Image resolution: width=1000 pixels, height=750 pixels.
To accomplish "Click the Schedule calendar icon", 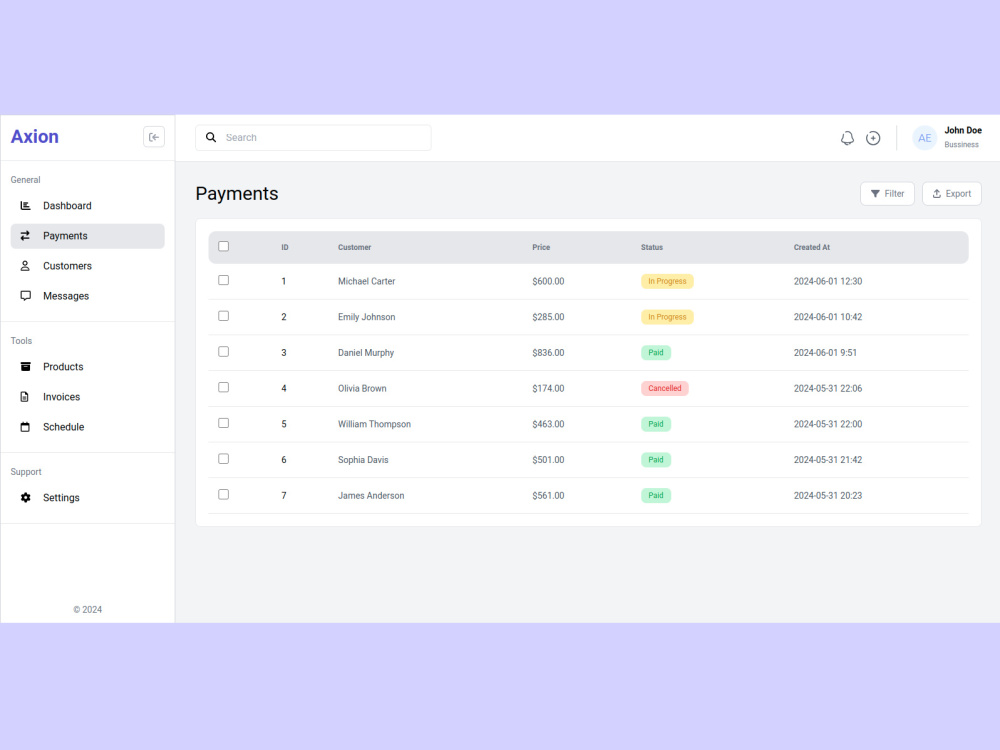I will click(x=26, y=427).
